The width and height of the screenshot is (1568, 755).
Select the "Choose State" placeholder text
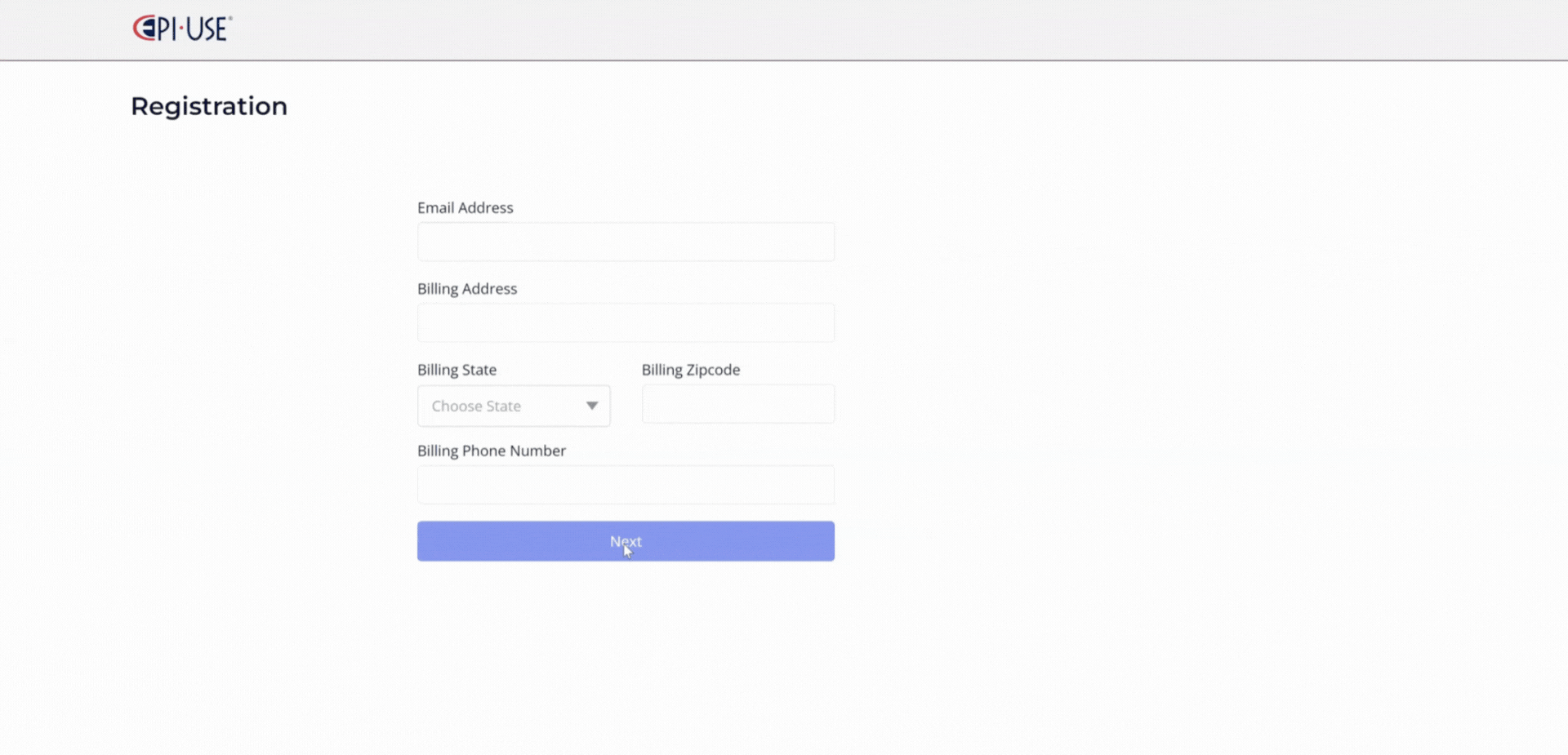coord(476,406)
